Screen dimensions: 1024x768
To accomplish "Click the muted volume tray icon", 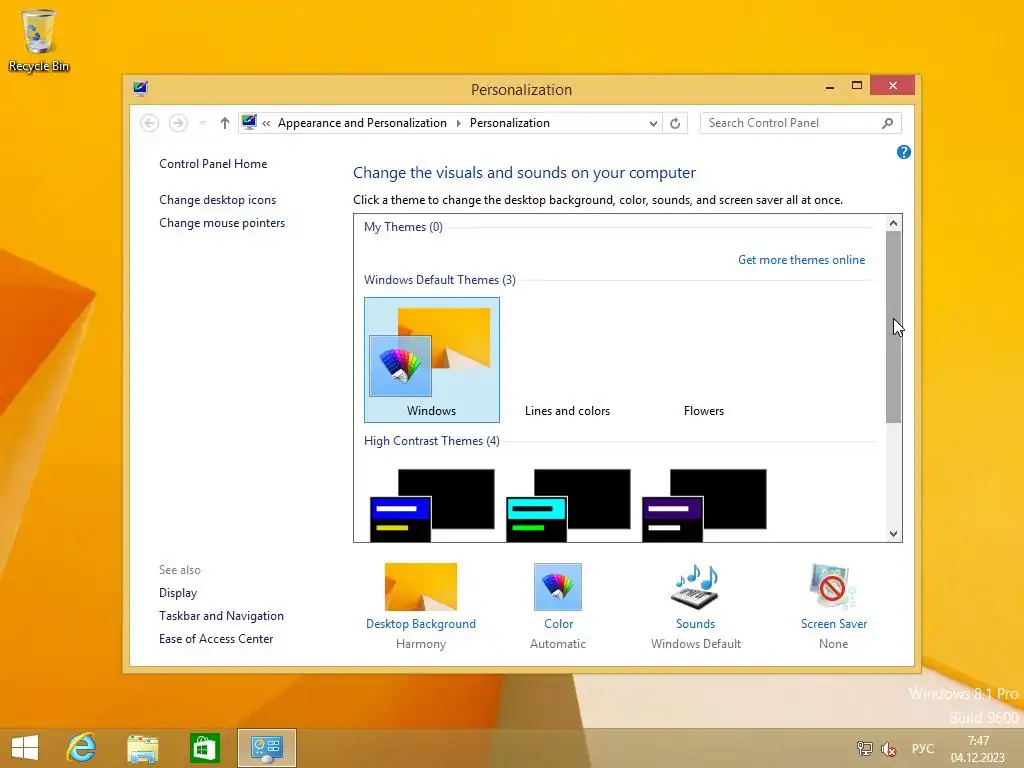I will tap(889, 749).
